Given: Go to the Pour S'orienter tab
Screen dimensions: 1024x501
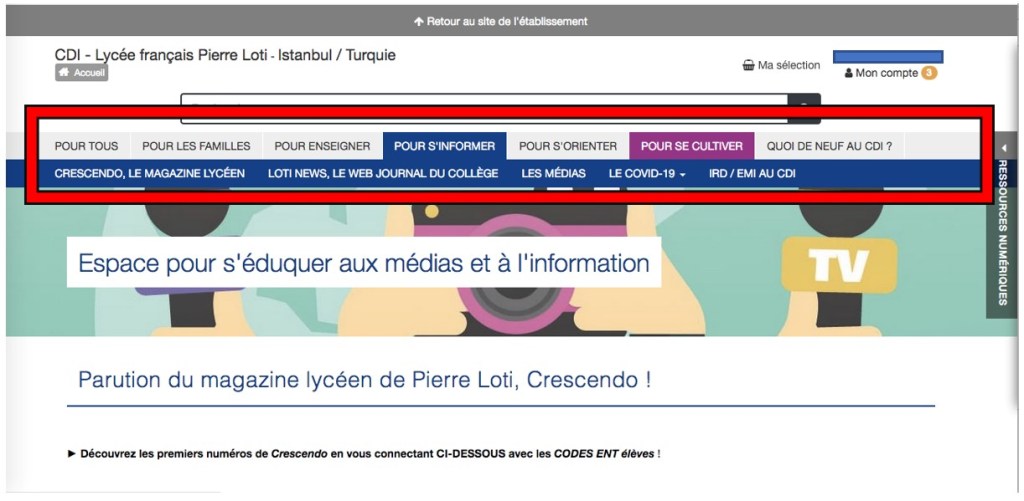Looking at the screenshot, I should click(567, 146).
